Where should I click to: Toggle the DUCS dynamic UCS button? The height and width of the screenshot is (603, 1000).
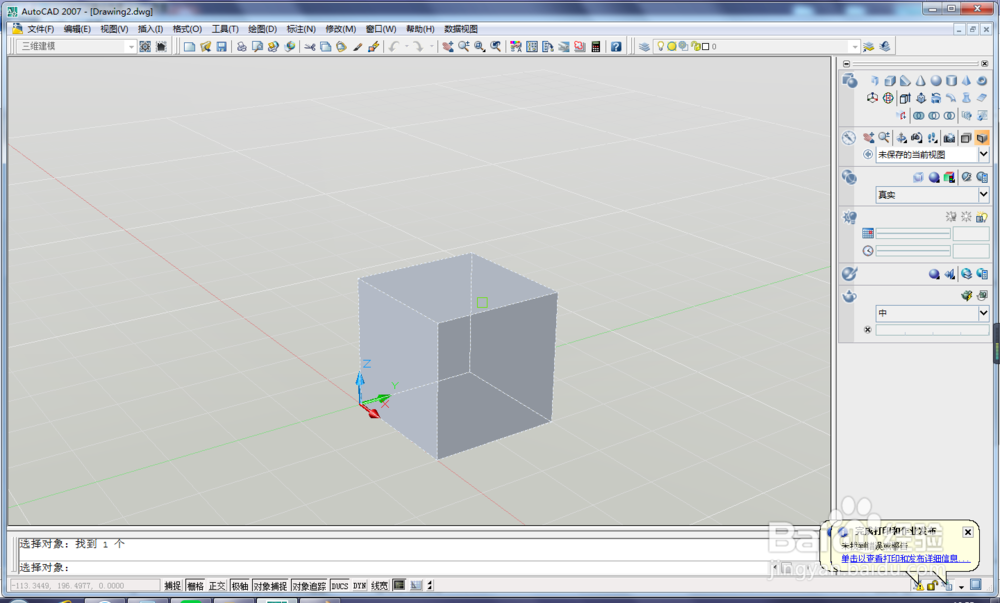pos(339,585)
